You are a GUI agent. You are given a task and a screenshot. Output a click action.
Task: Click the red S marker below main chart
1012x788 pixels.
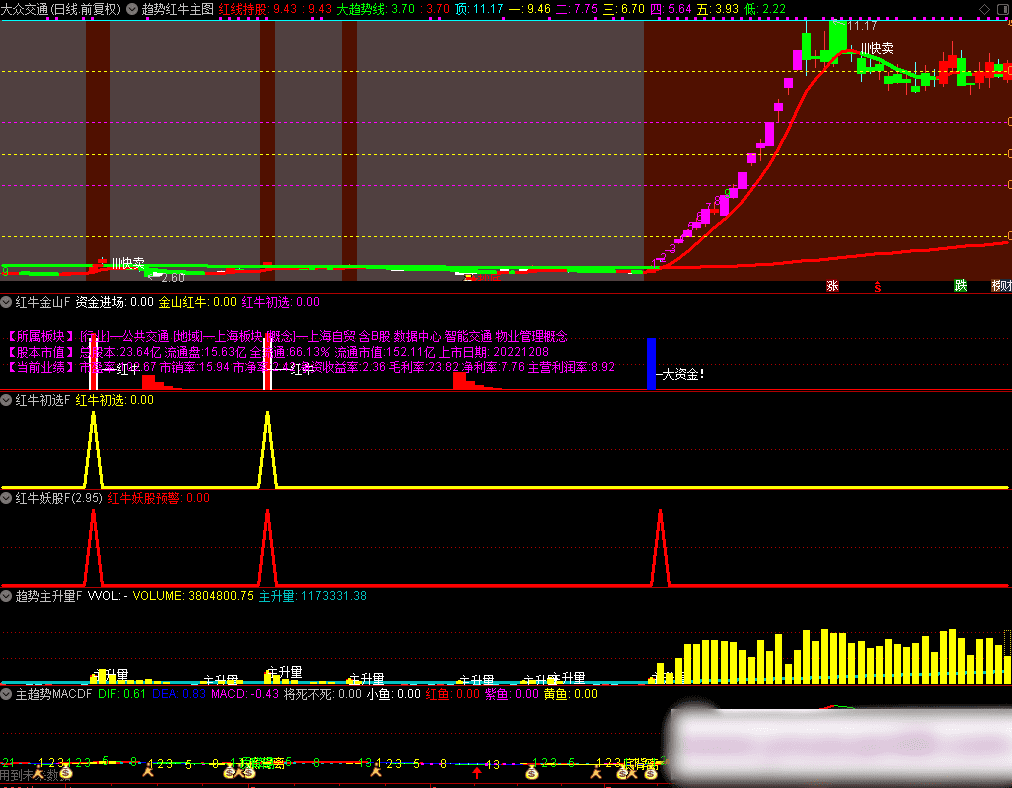pos(878,286)
